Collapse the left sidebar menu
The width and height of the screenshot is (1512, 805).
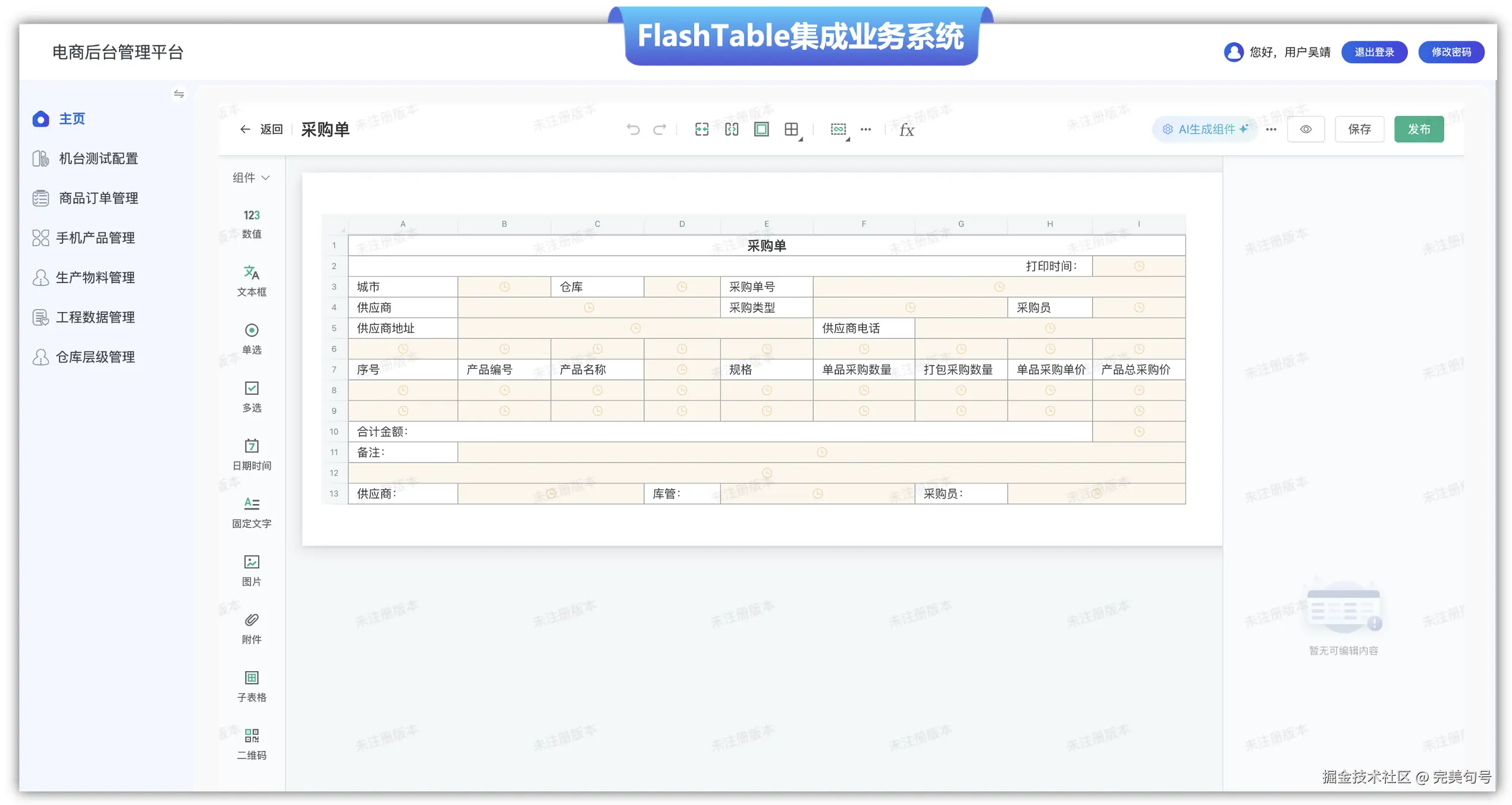pyautogui.click(x=178, y=94)
